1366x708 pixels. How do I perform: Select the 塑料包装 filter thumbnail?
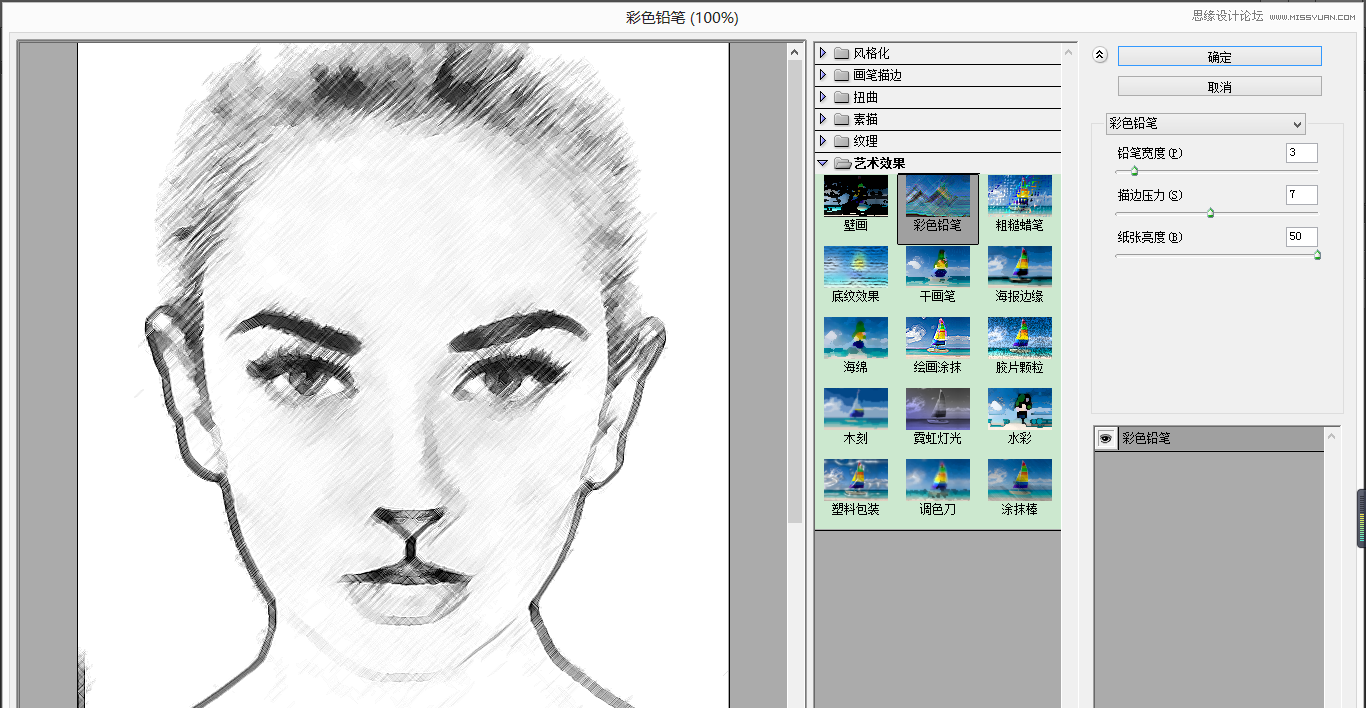[x=855, y=478]
